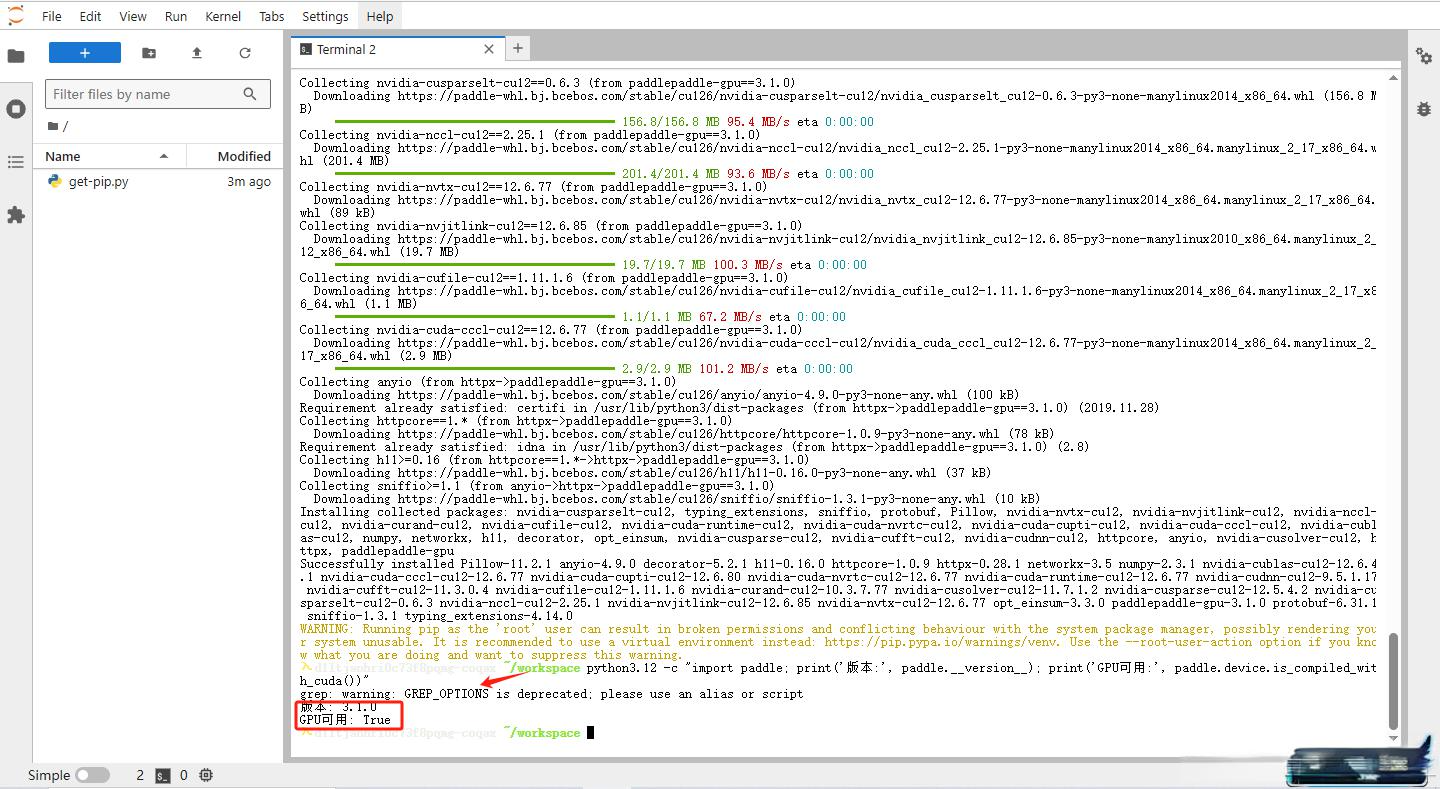1440x789 pixels.
Task: Click the blue New Launcher button
Action: click(x=85, y=53)
